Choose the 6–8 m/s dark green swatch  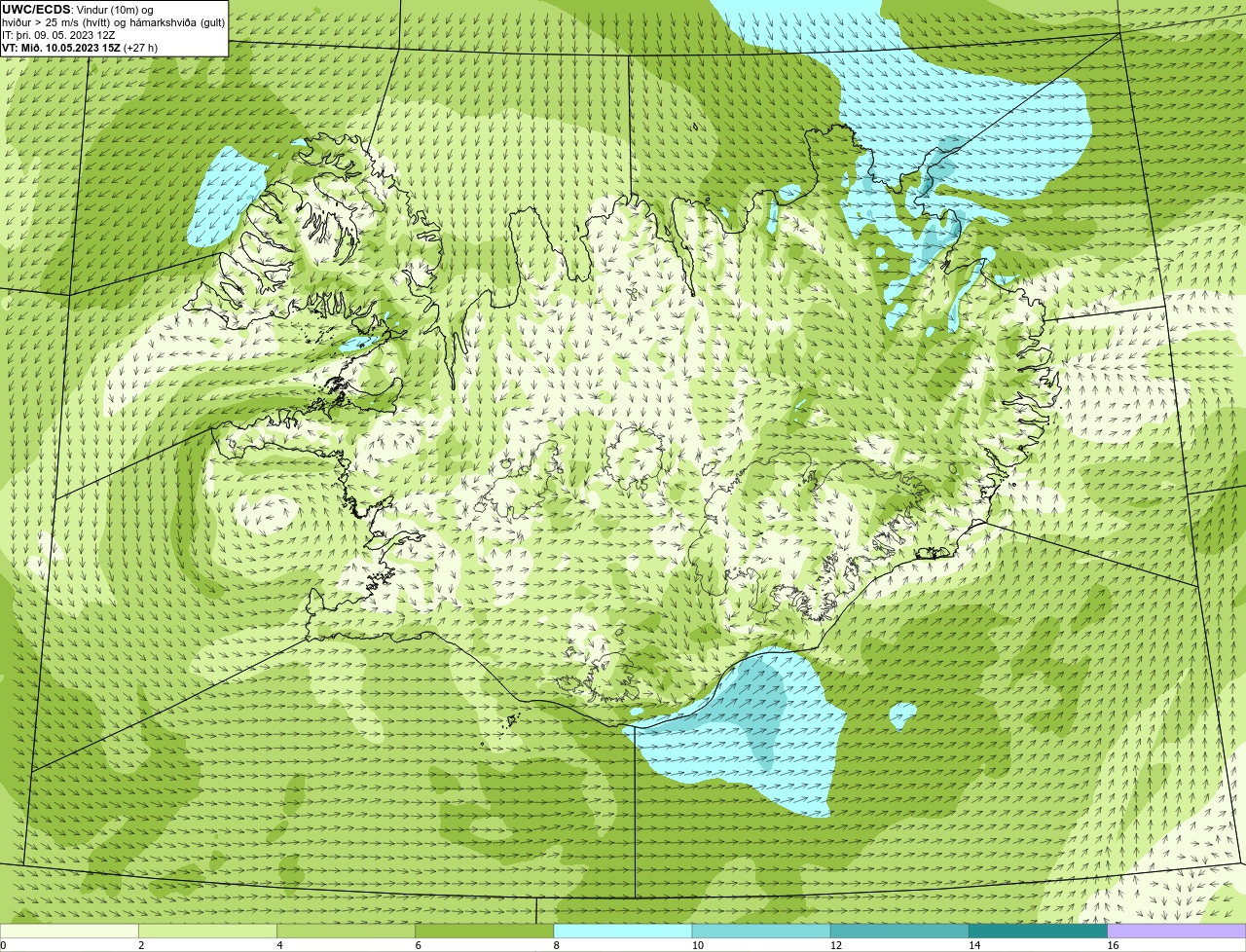[x=485, y=931]
